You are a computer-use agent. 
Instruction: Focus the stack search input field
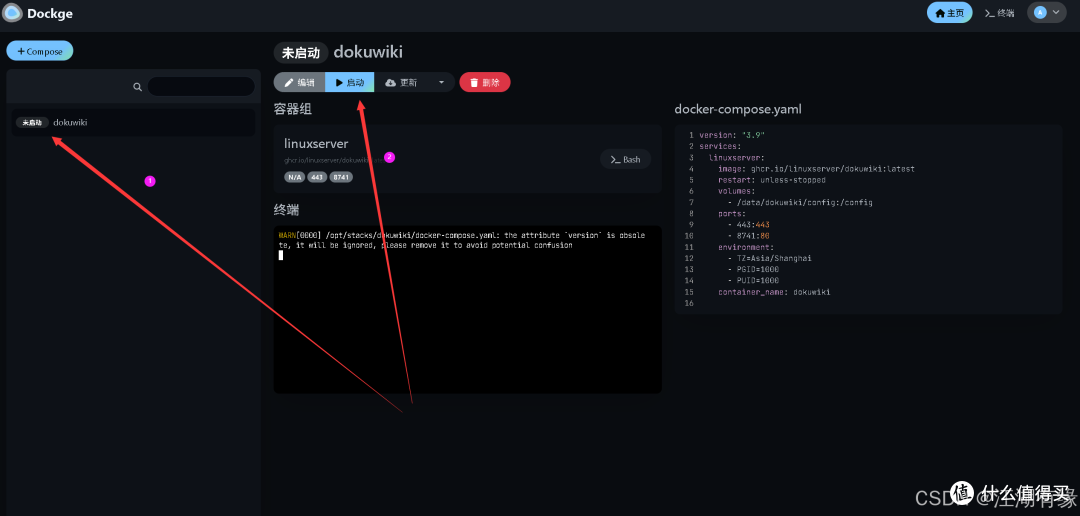[200, 86]
